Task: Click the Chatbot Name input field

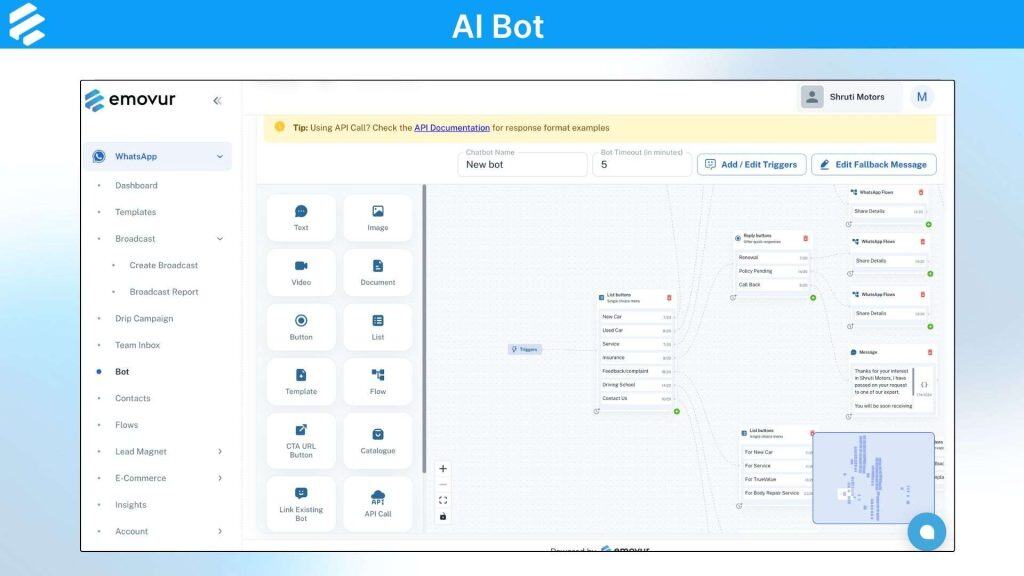Action: coord(522,164)
